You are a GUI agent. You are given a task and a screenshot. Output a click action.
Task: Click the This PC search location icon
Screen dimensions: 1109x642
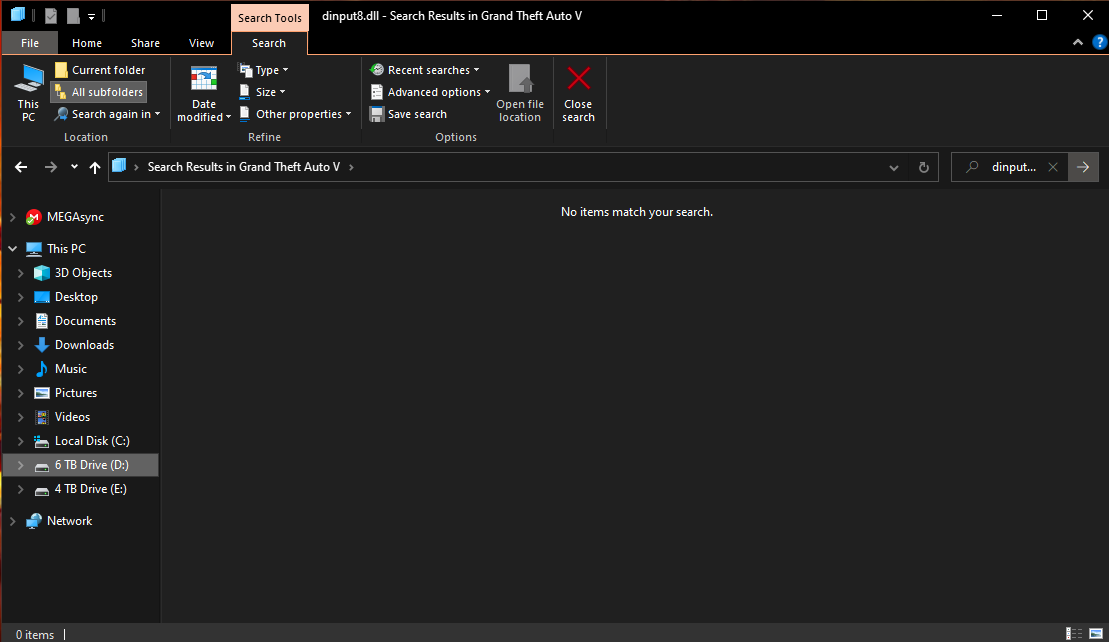click(28, 93)
